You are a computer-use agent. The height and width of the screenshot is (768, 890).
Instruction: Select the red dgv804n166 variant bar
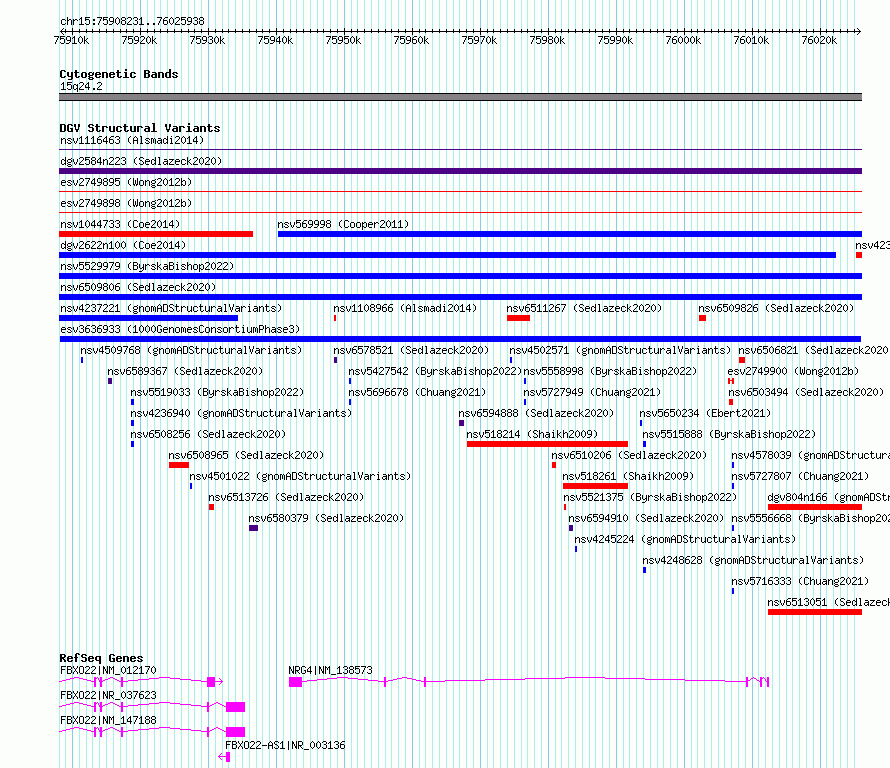pyautogui.click(x=815, y=507)
